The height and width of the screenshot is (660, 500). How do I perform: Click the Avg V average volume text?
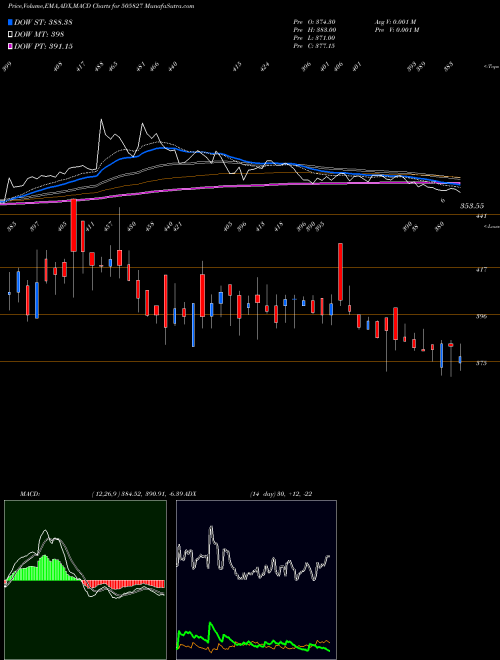395,22
